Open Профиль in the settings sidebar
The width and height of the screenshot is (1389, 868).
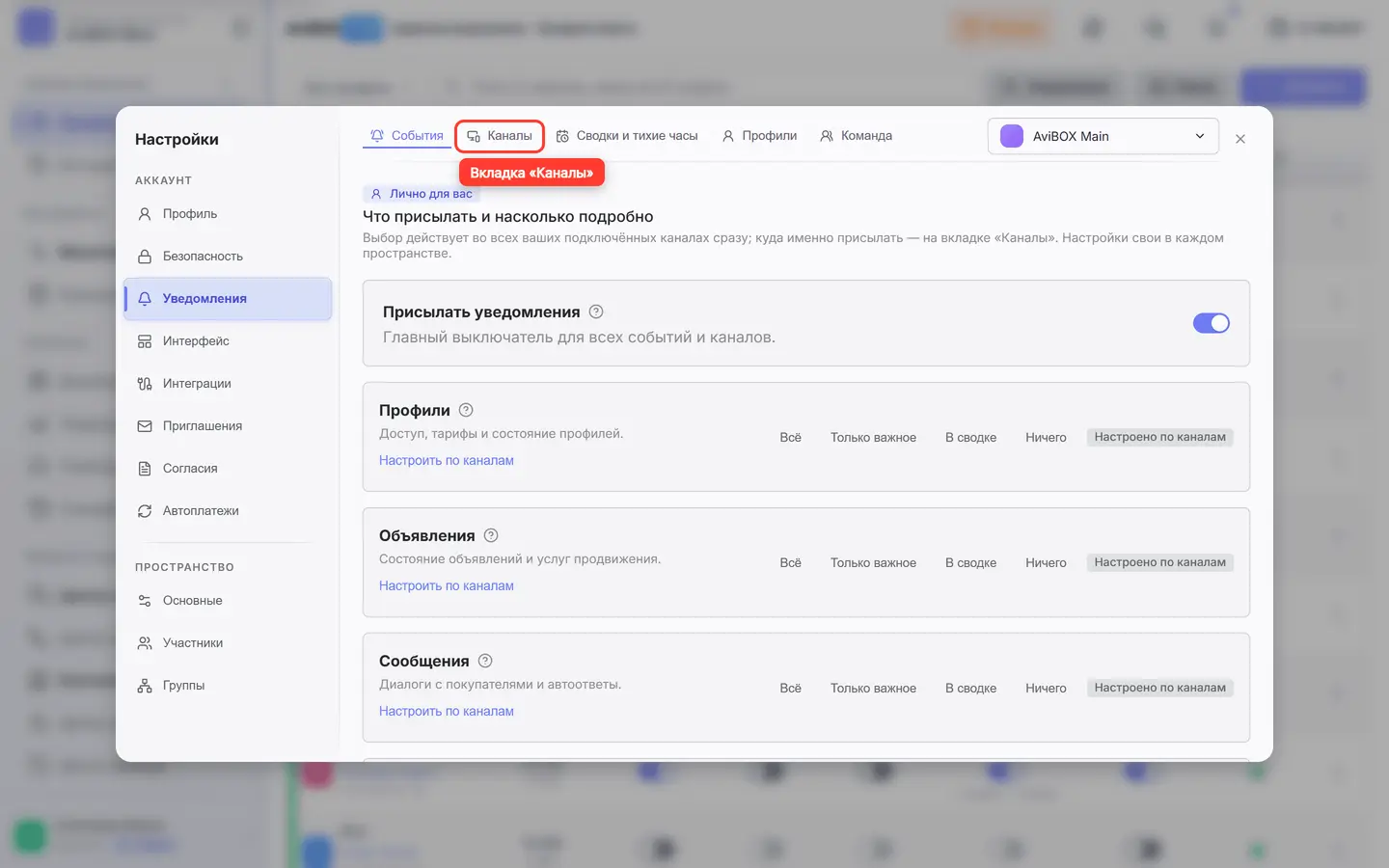pos(228,214)
